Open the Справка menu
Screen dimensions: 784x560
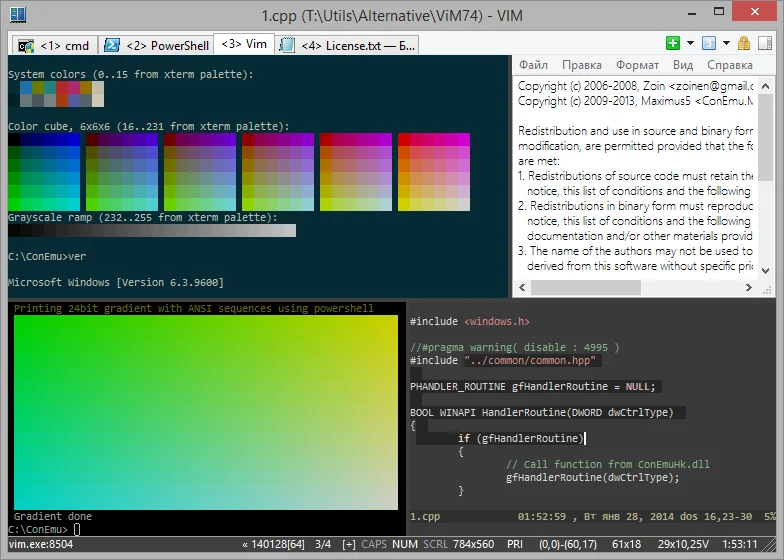click(729, 65)
